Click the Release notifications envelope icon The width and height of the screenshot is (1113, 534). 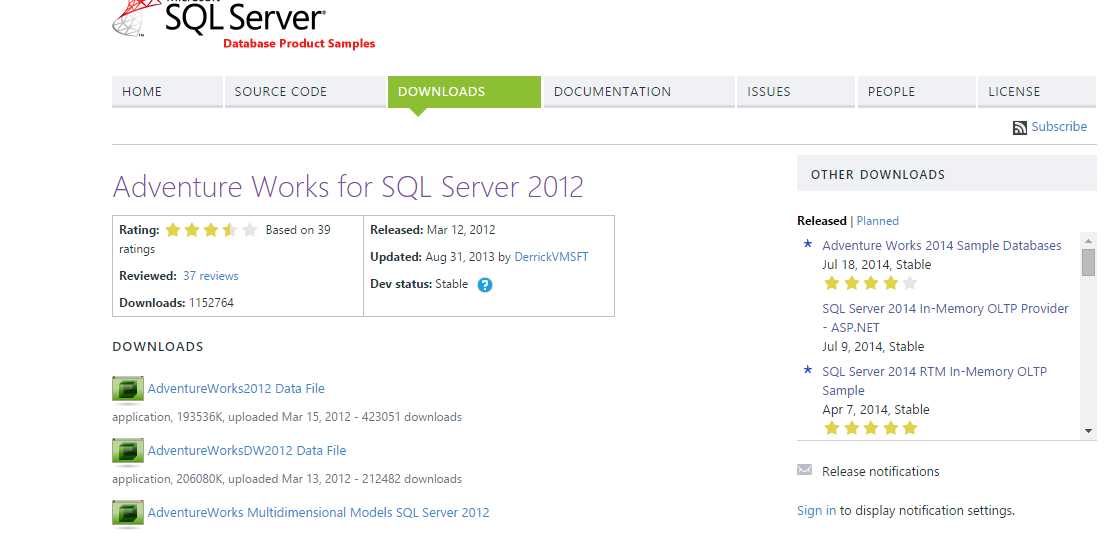coord(804,470)
